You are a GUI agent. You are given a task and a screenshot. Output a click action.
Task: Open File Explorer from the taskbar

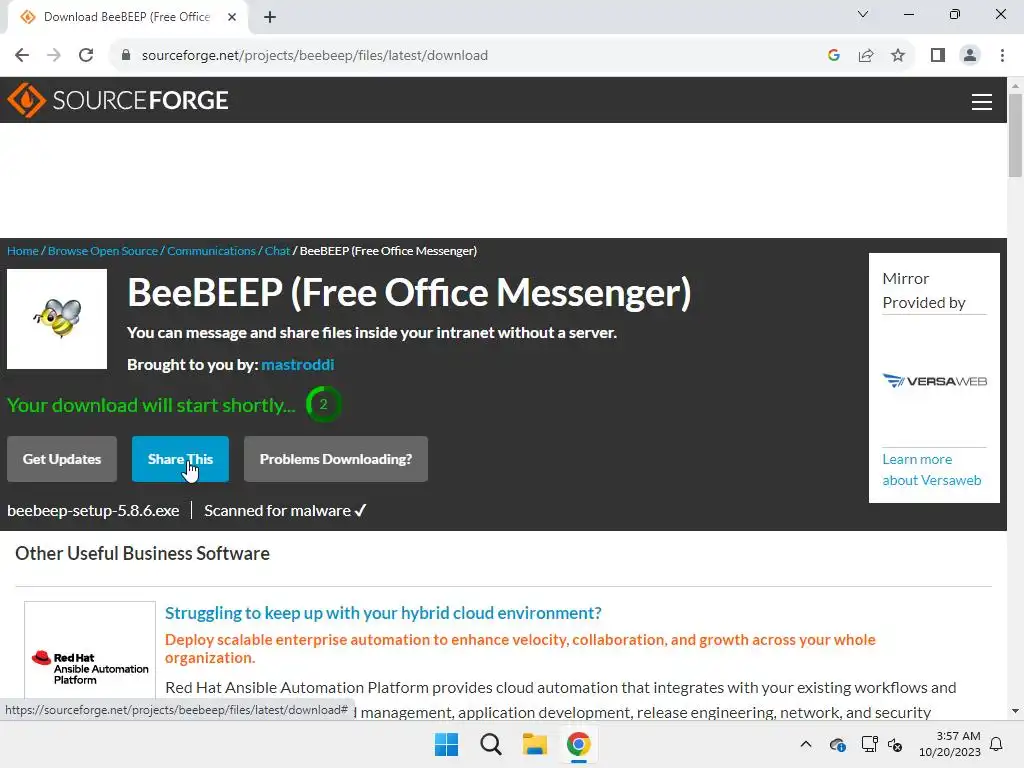(534, 744)
